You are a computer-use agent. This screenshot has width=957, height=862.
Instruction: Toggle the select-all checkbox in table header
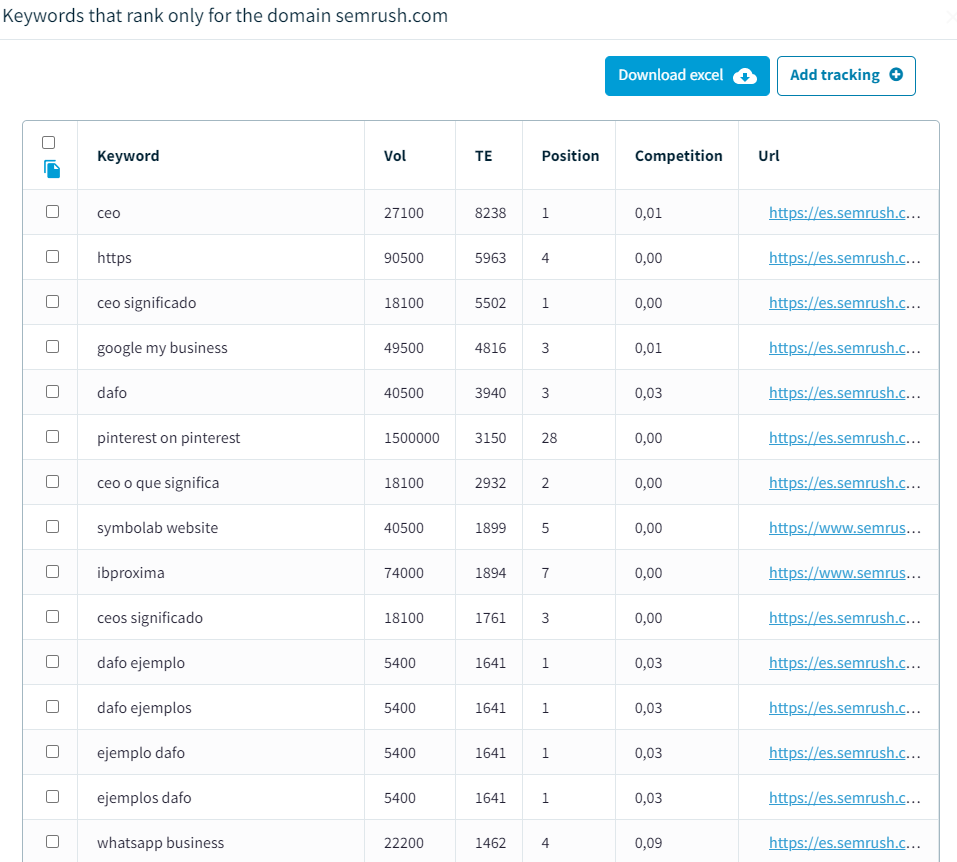coord(49,142)
